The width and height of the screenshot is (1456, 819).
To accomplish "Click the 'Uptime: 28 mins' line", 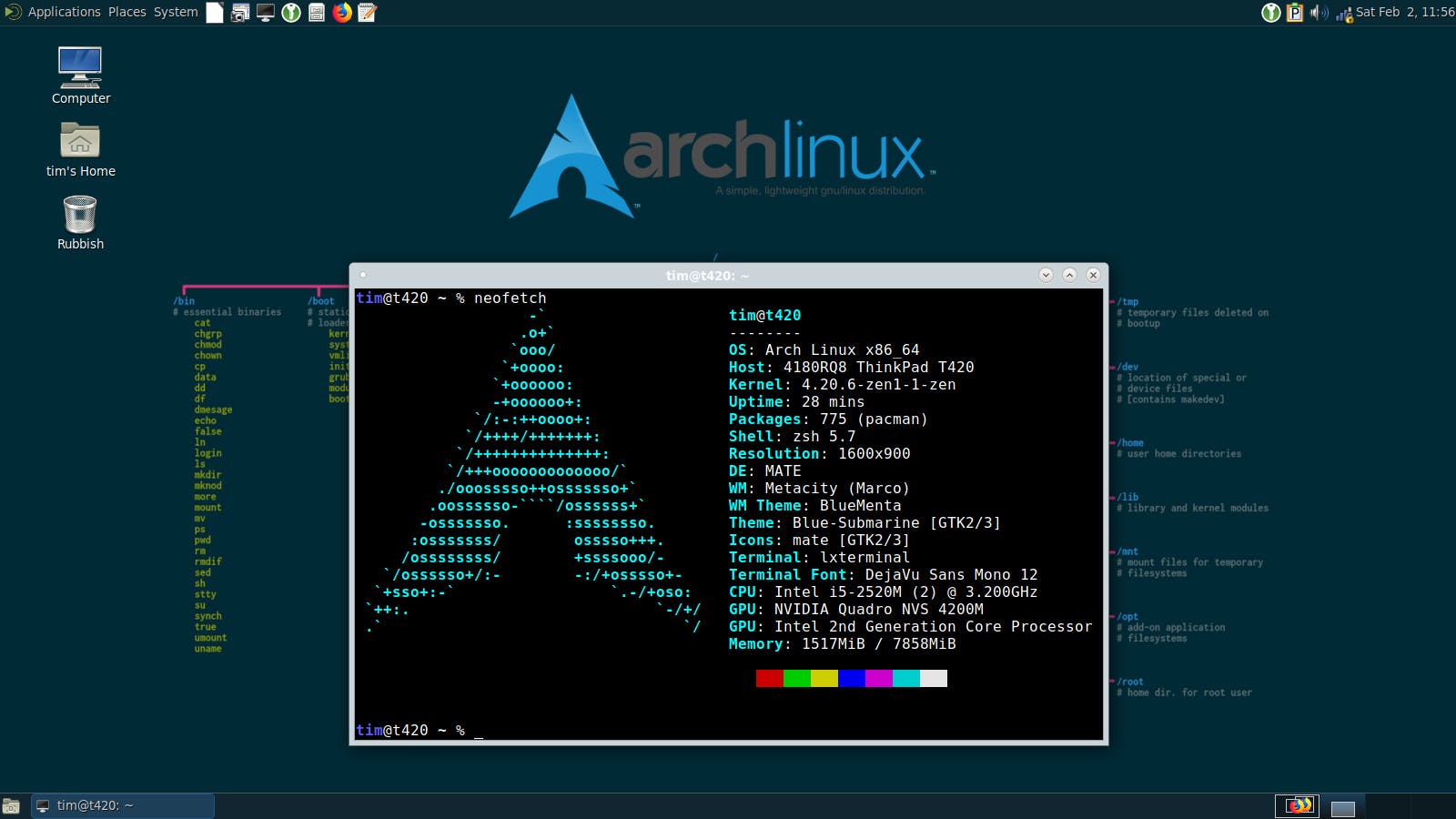I will (797, 402).
